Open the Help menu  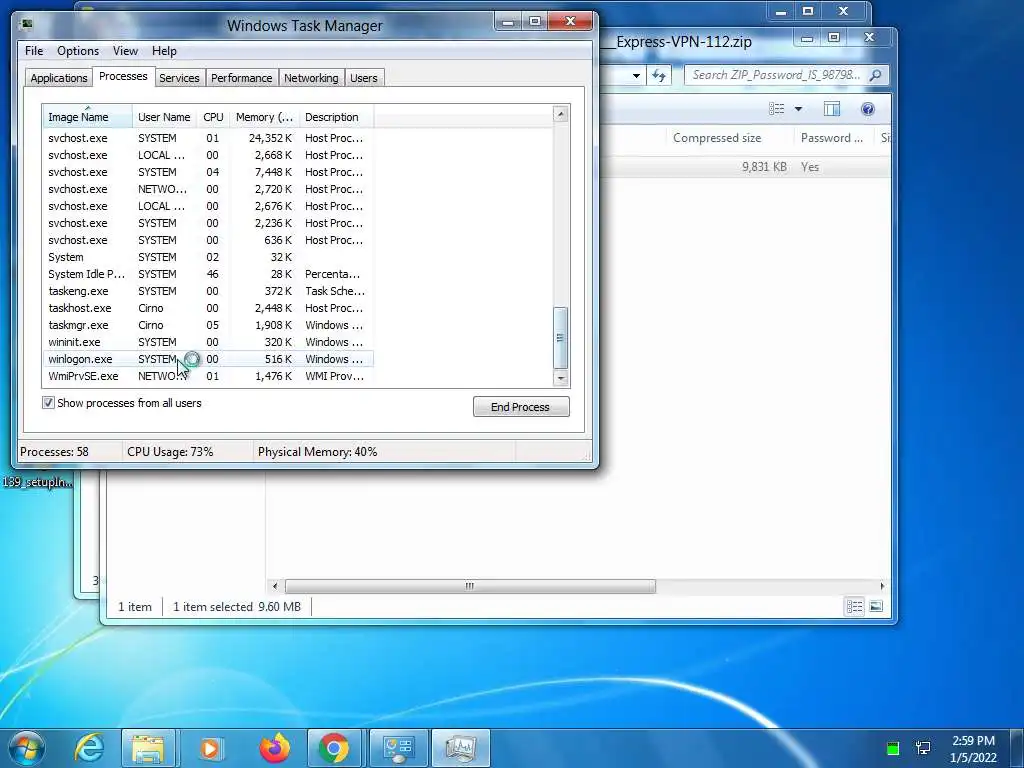click(x=164, y=51)
